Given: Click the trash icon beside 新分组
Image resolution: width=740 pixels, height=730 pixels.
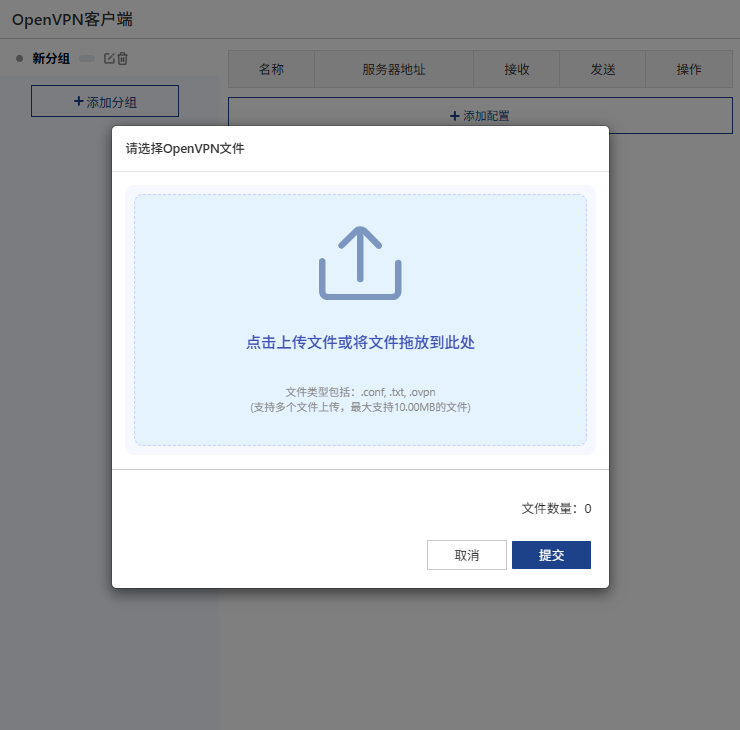Looking at the screenshot, I should (x=123, y=59).
